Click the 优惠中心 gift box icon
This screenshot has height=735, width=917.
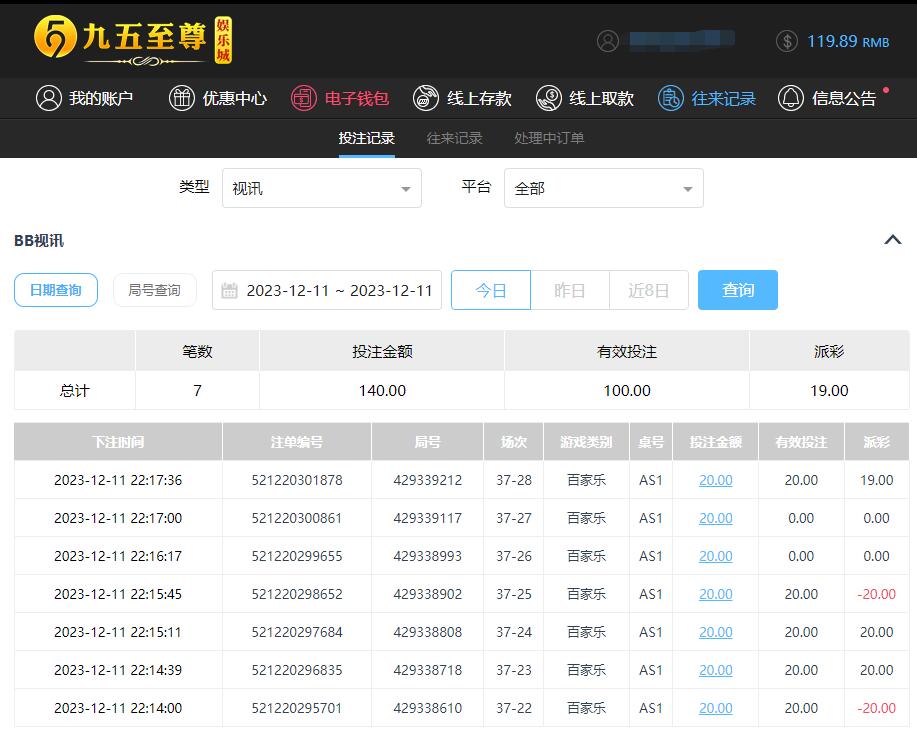(182, 98)
